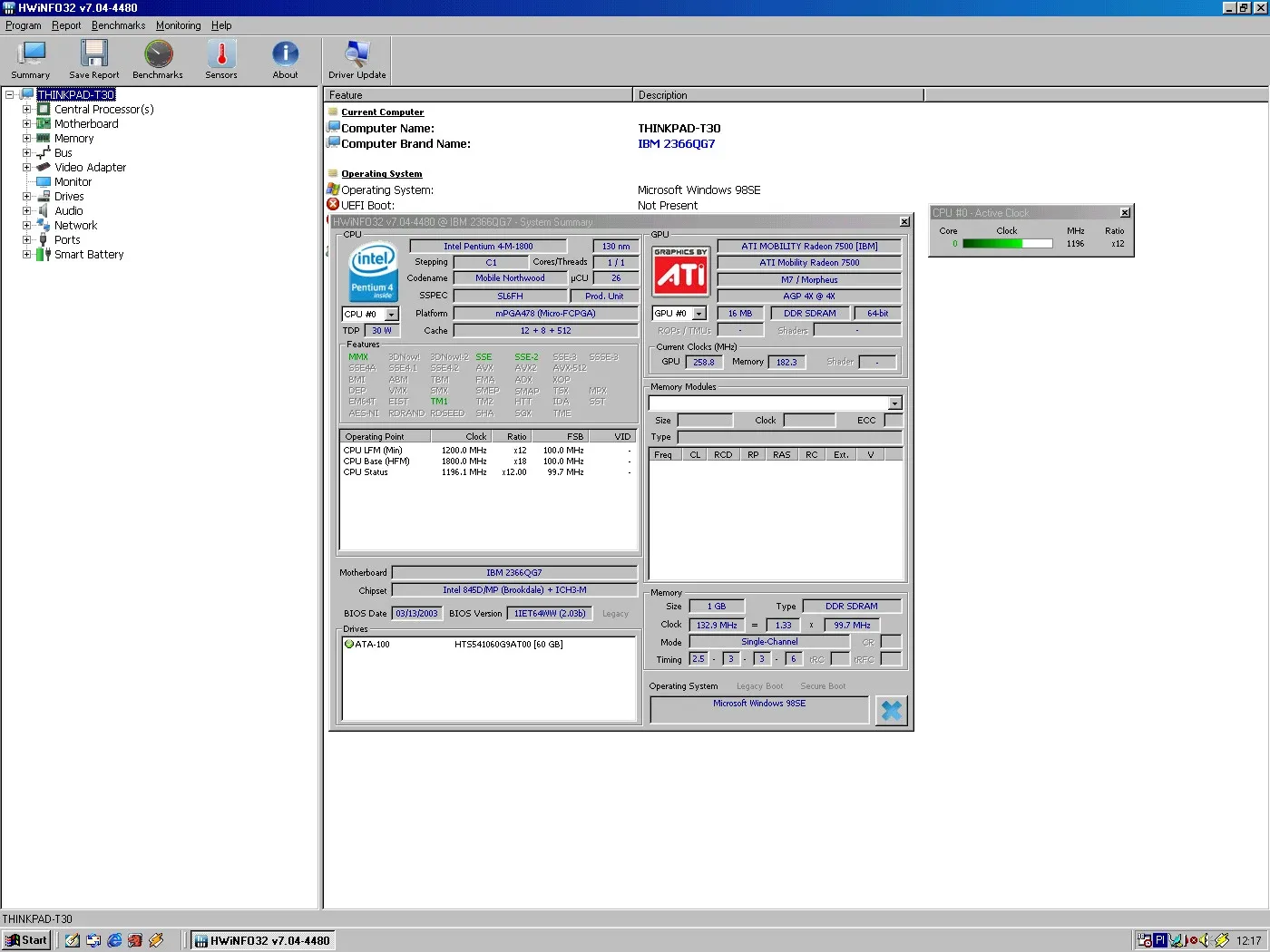This screenshot has width=1270, height=952.
Task: Click the Microsoft Windows 98SE OS field
Action: (759, 709)
